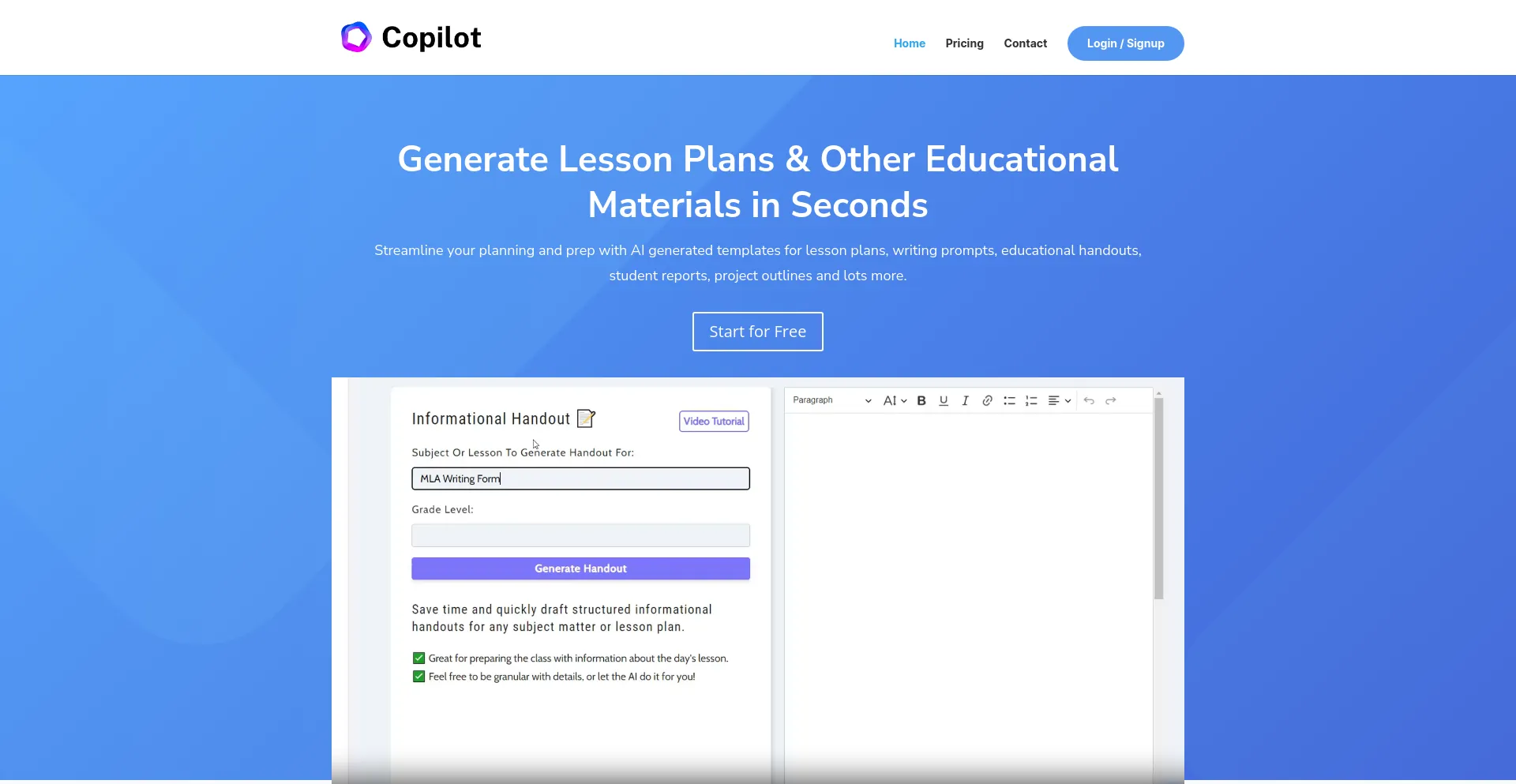Toggle the checkmark beside class preparation feature

coord(418,658)
